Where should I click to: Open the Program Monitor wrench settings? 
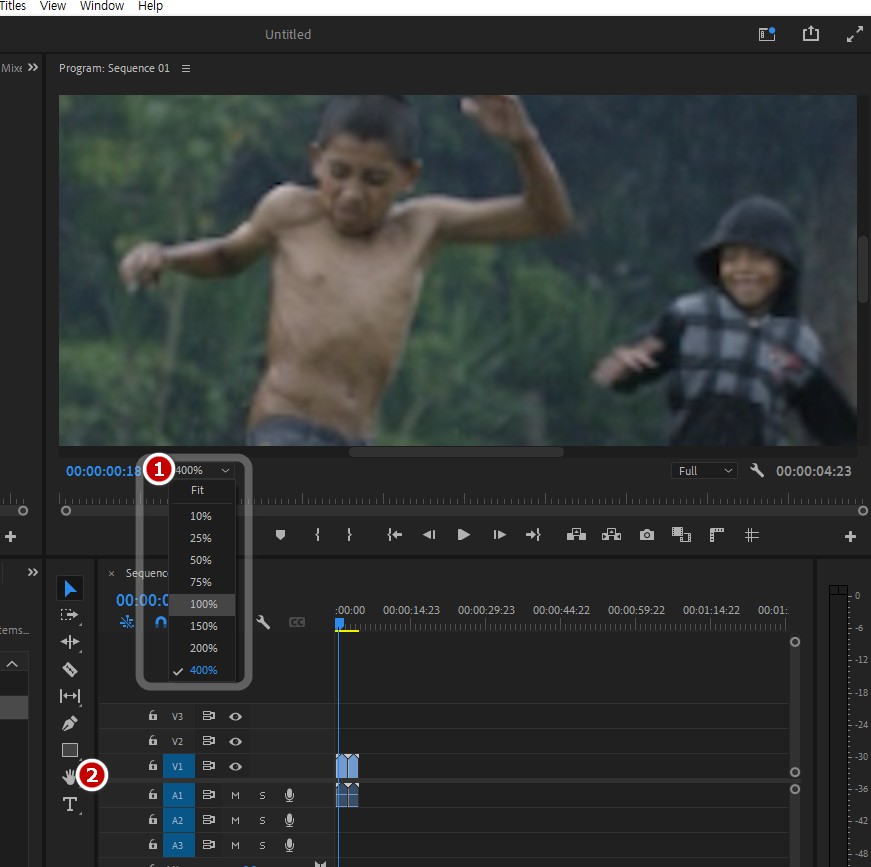pyautogui.click(x=757, y=470)
